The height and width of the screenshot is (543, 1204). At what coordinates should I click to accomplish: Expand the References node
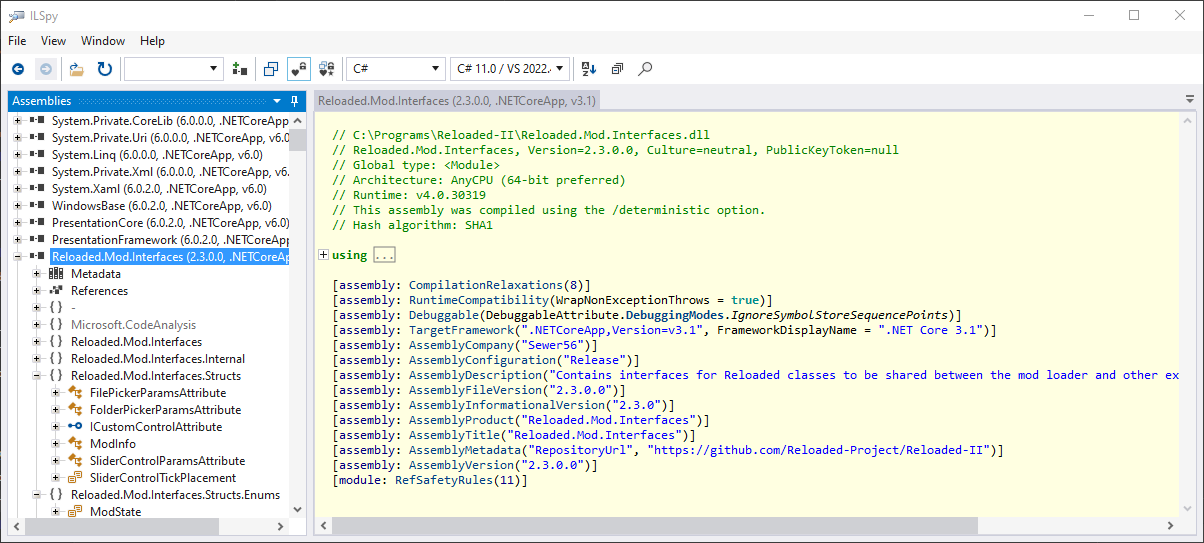point(37,291)
